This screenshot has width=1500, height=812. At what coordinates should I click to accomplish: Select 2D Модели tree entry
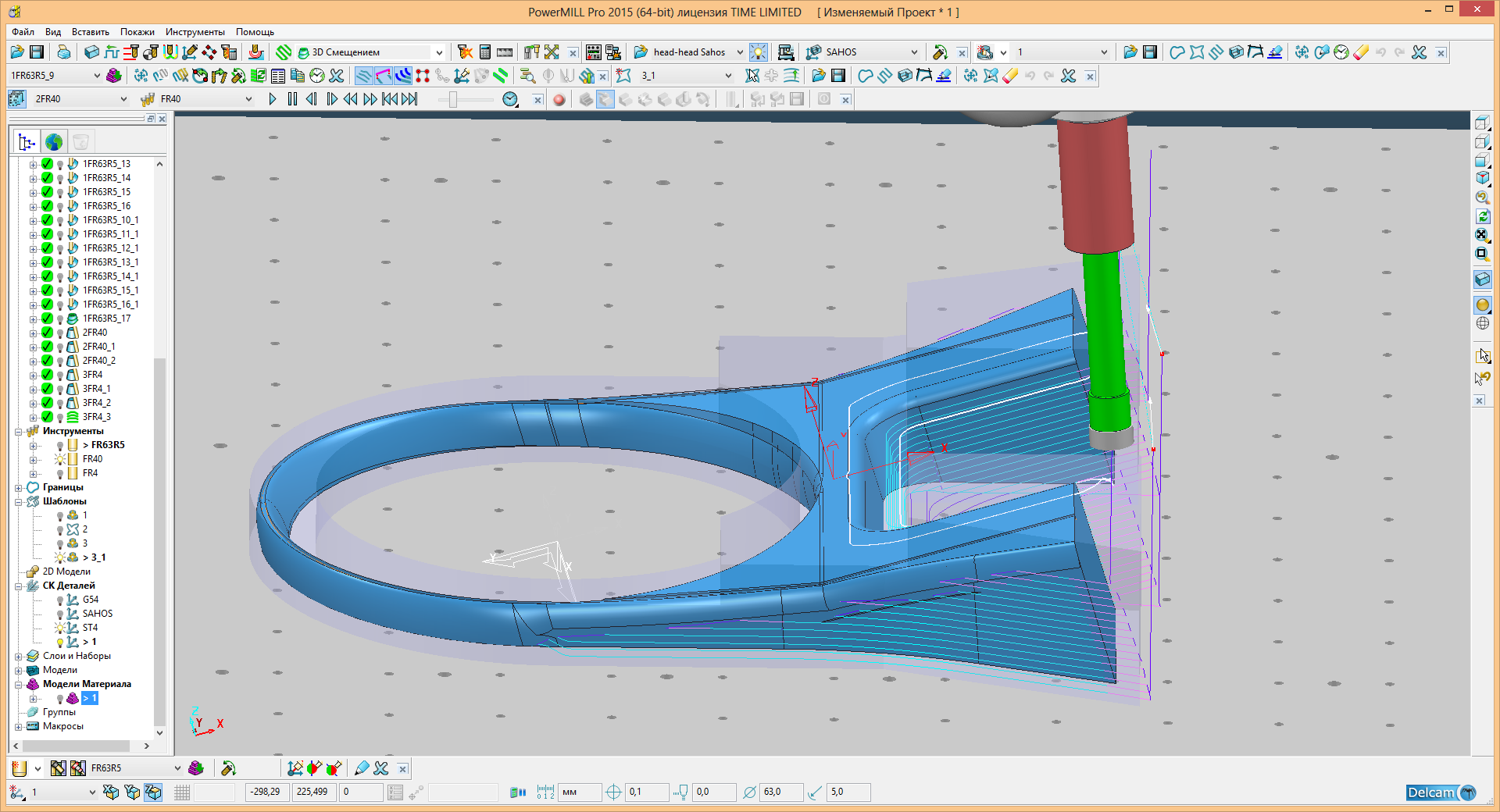coord(66,572)
